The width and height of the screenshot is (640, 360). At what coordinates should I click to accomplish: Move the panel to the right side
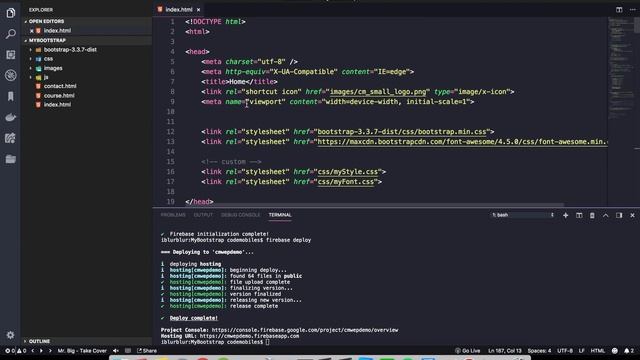point(619,215)
